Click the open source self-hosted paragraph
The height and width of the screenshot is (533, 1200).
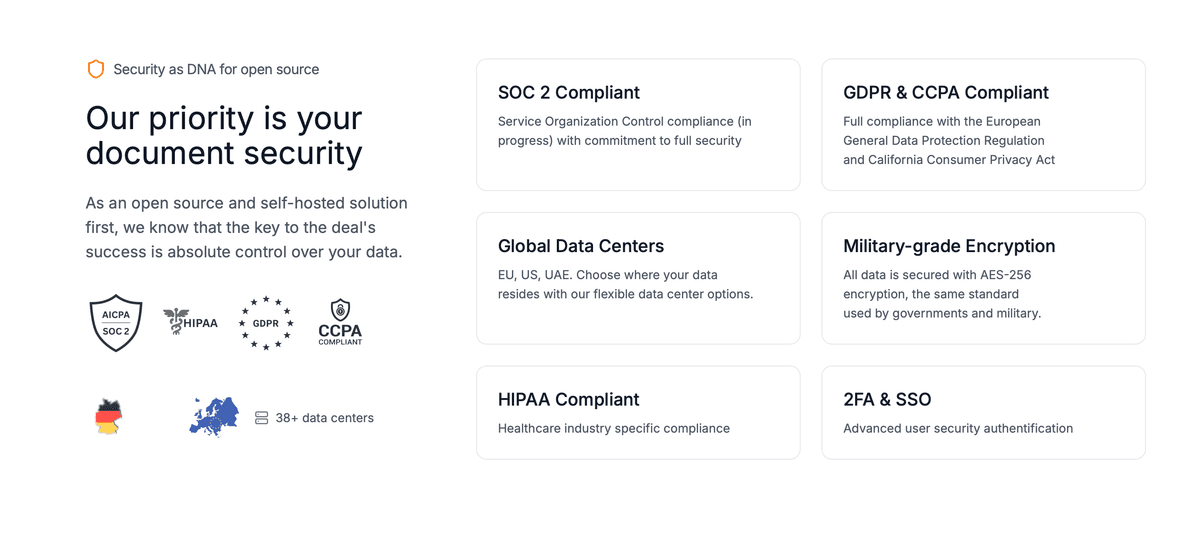[246, 227]
